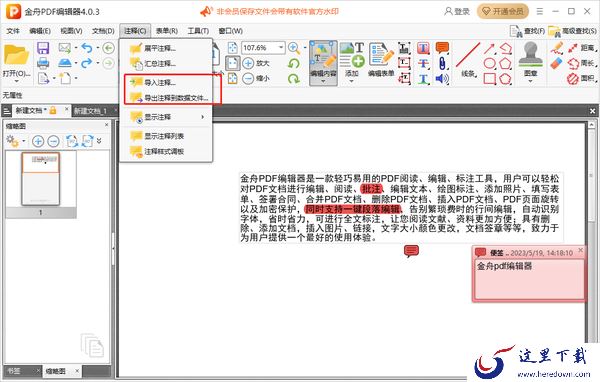Select the orange Sticky note tool
The width and height of the screenshot is (600, 382).
[442, 48]
